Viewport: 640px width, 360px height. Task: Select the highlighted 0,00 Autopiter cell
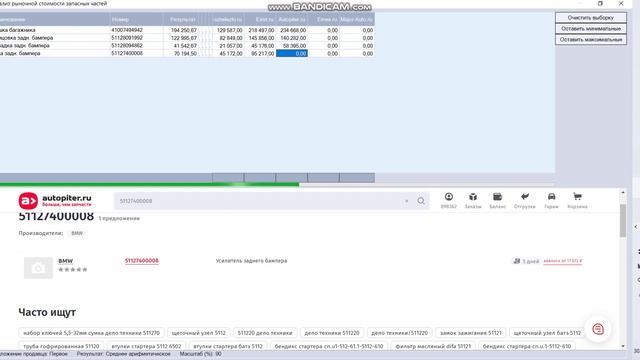point(292,53)
